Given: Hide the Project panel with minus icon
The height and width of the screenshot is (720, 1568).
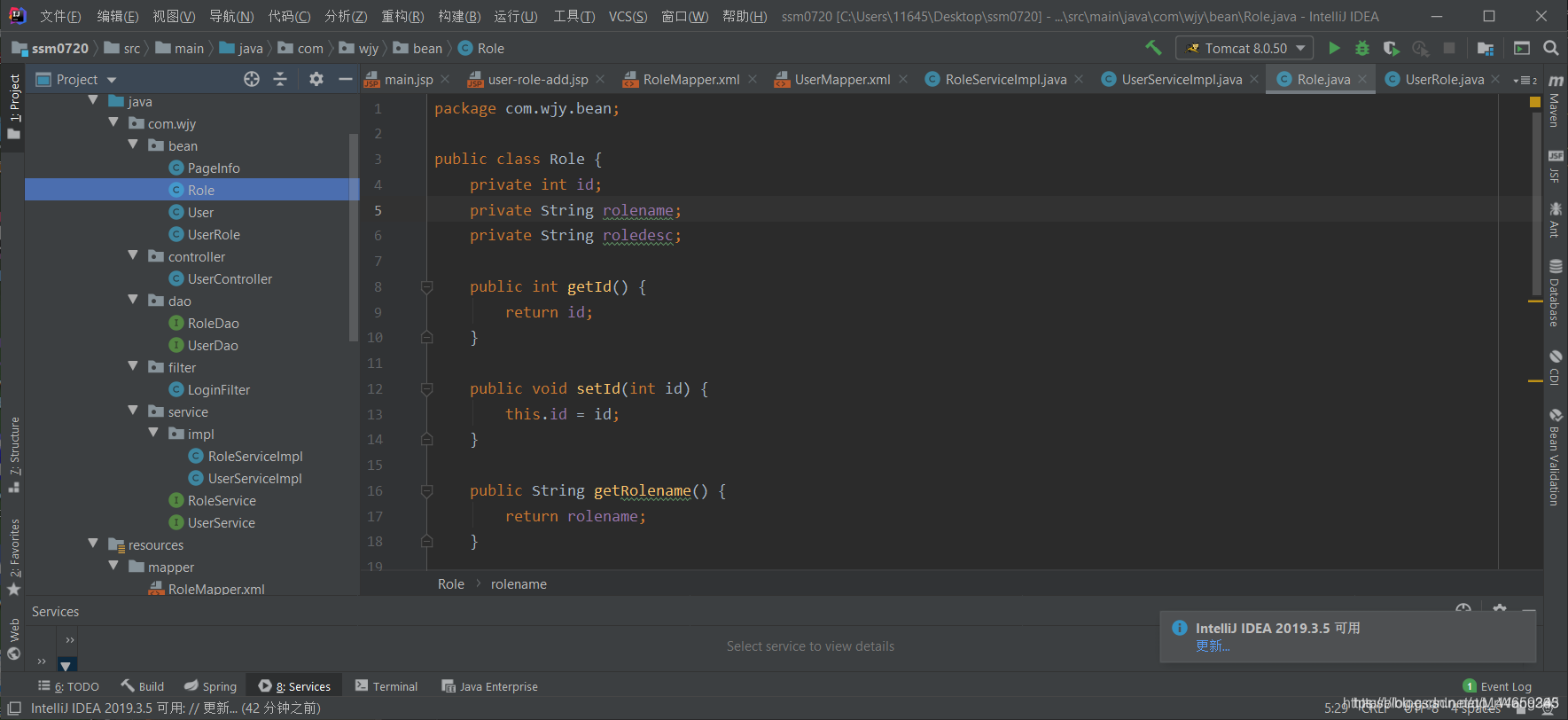Looking at the screenshot, I should (x=346, y=79).
